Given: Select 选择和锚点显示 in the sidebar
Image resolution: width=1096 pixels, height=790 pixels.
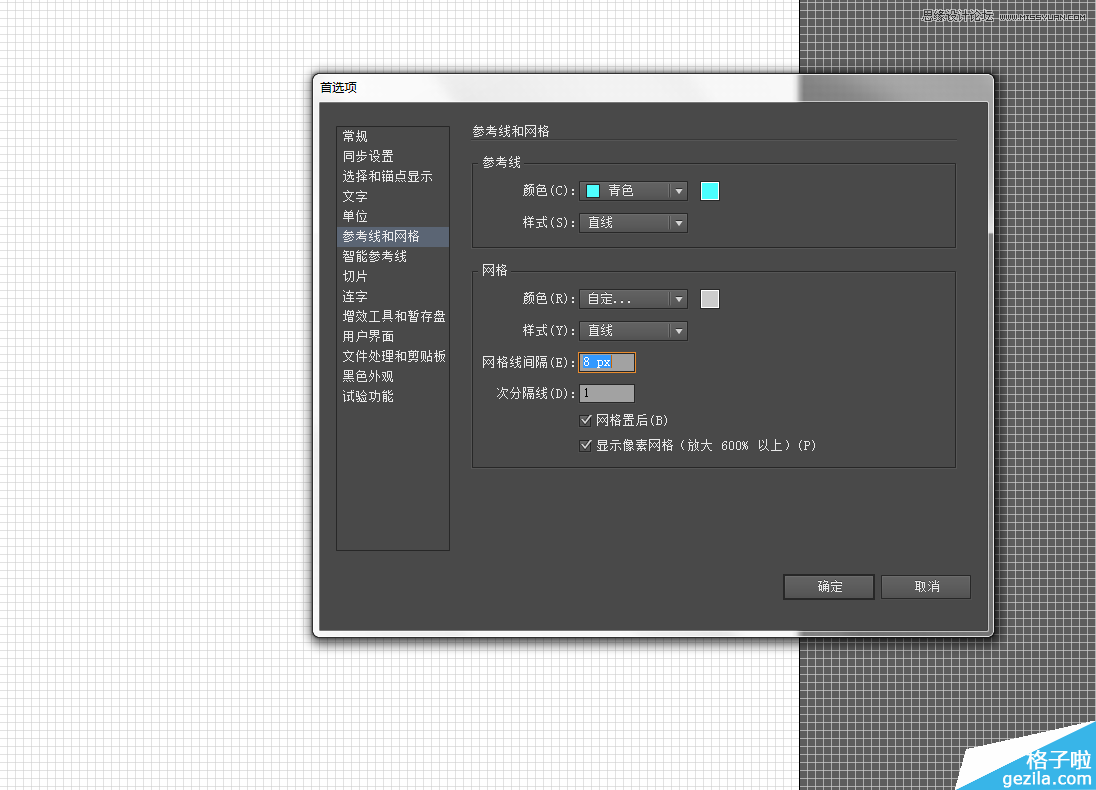Looking at the screenshot, I should (387, 176).
